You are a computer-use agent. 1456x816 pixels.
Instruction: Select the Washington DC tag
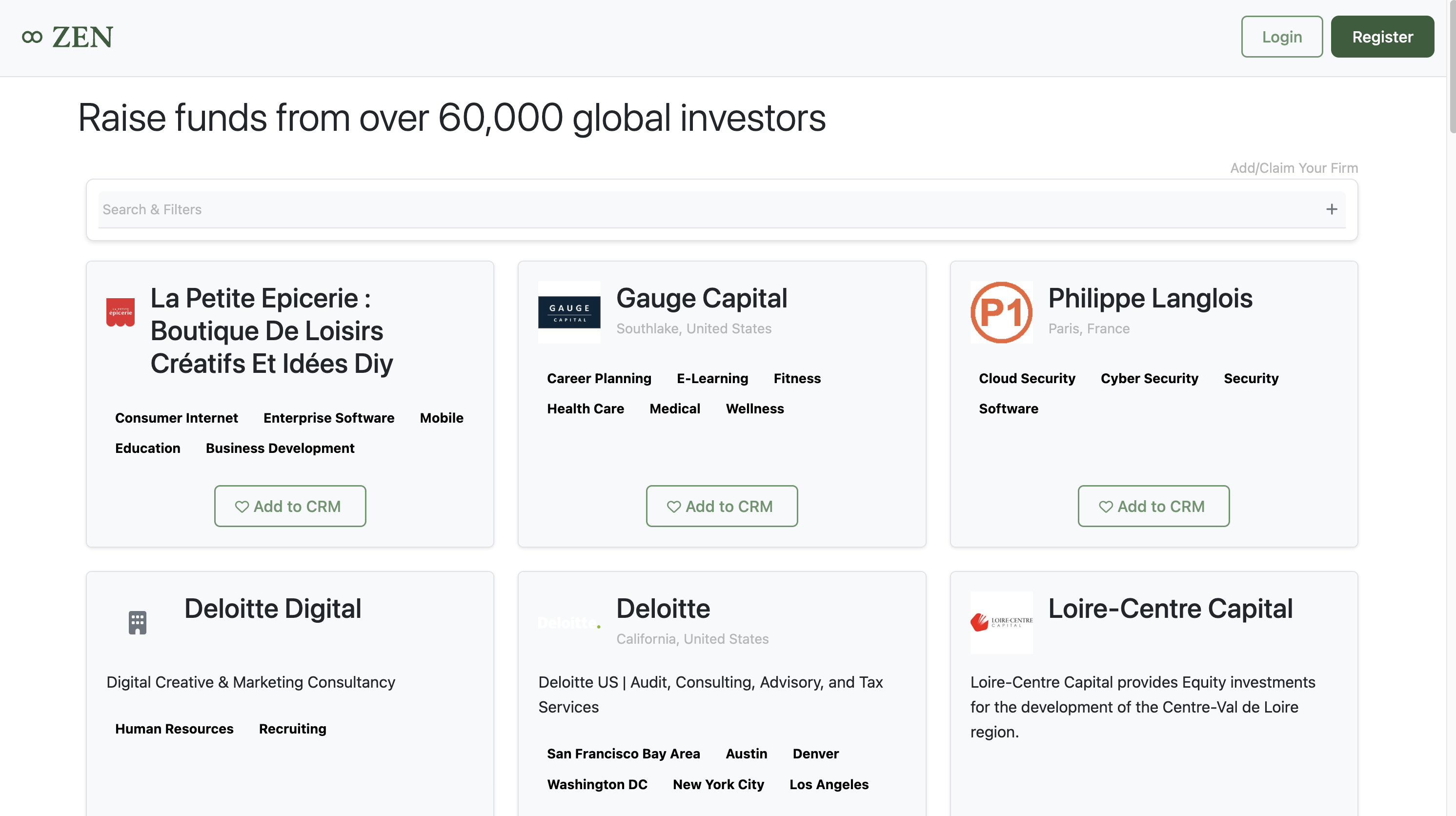click(597, 784)
